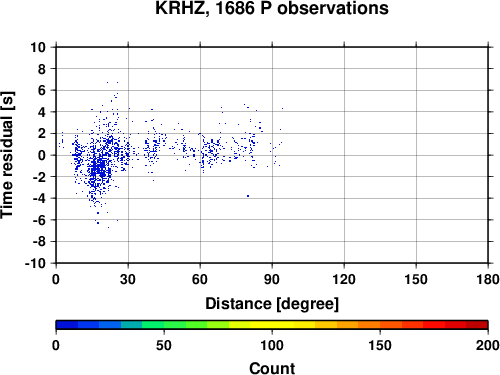Click the 180 tick label on the distance axis

pos(488,279)
